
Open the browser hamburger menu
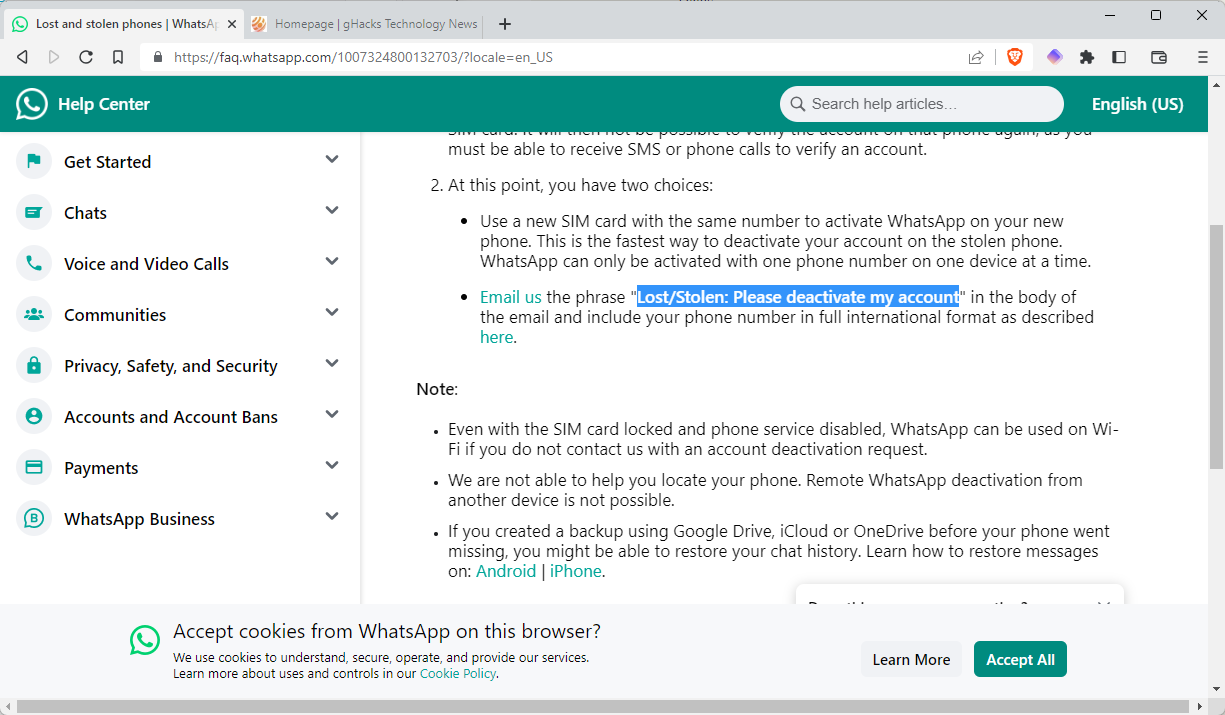1203,57
